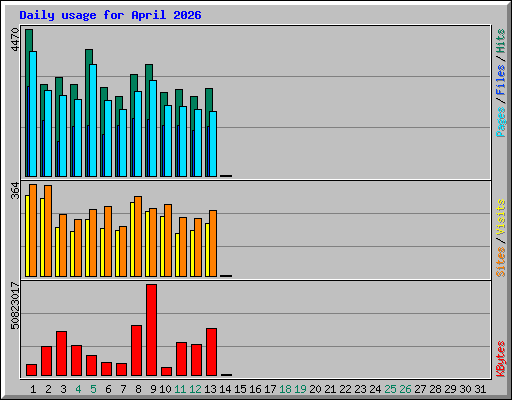Click the 4470 hits axis maximum label

tap(15, 40)
